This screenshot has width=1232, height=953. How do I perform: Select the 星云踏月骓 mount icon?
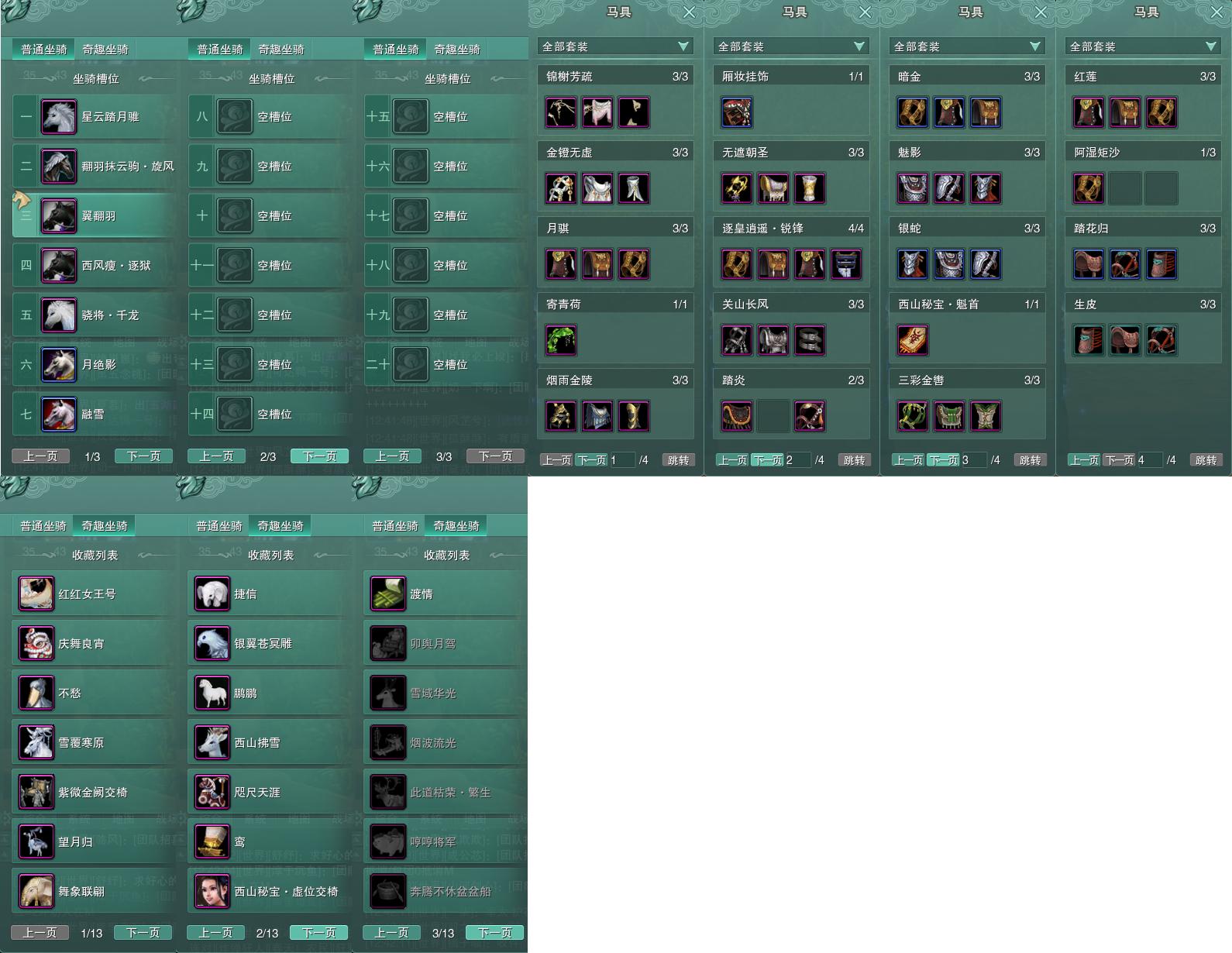(59, 117)
